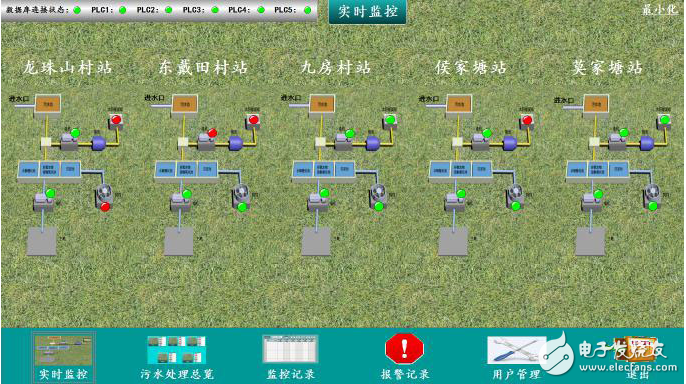
Task: Click the fan blower icon at 龙珠山村站
Action: pyautogui.click(x=104, y=193)
